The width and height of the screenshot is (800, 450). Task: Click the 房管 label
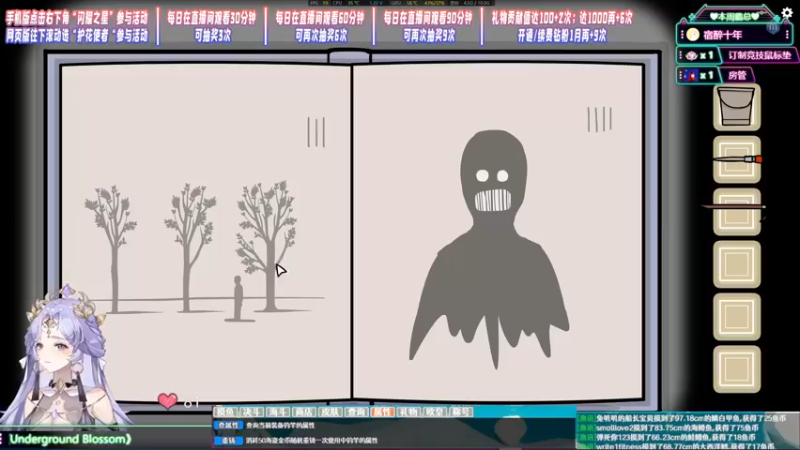737,76
